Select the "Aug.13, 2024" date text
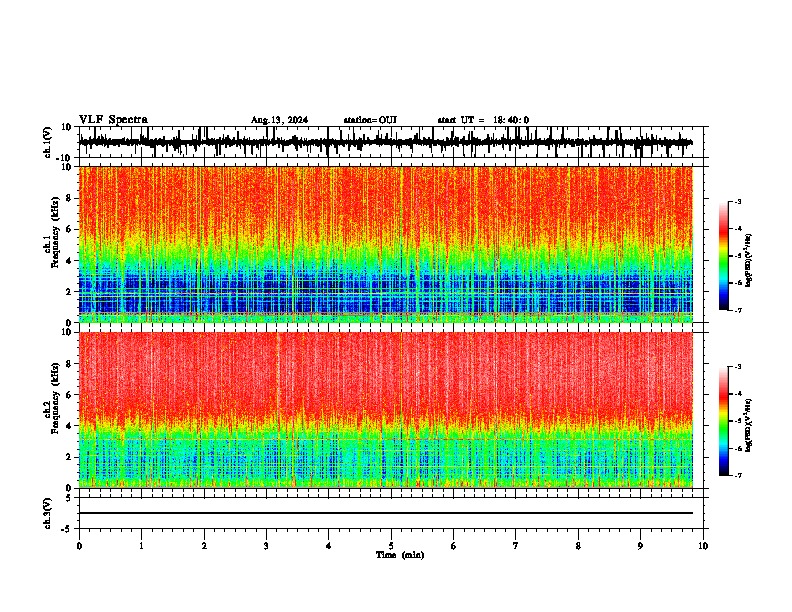Viewport: 792px width, 612px height. click(x=279, y=120)
